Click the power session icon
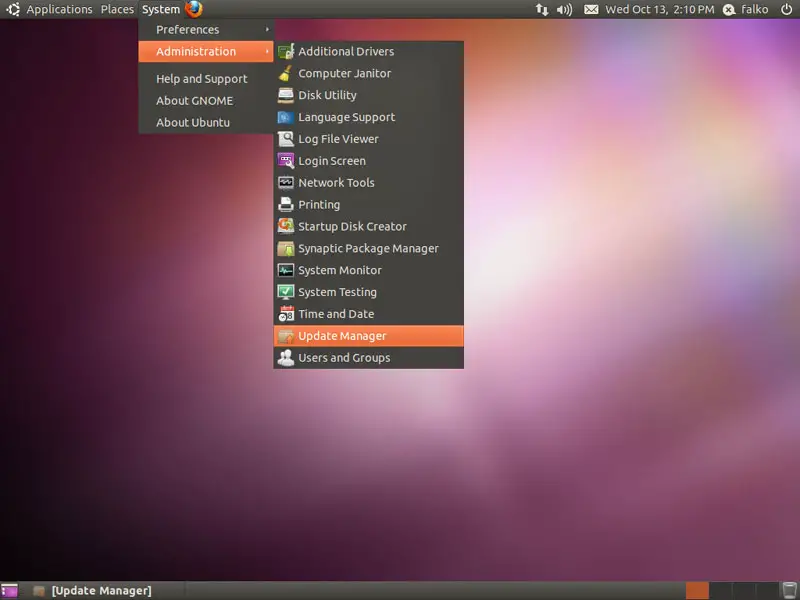Image resolution: width=800 pixels, height=600 pixels. (x=786, y=9)
